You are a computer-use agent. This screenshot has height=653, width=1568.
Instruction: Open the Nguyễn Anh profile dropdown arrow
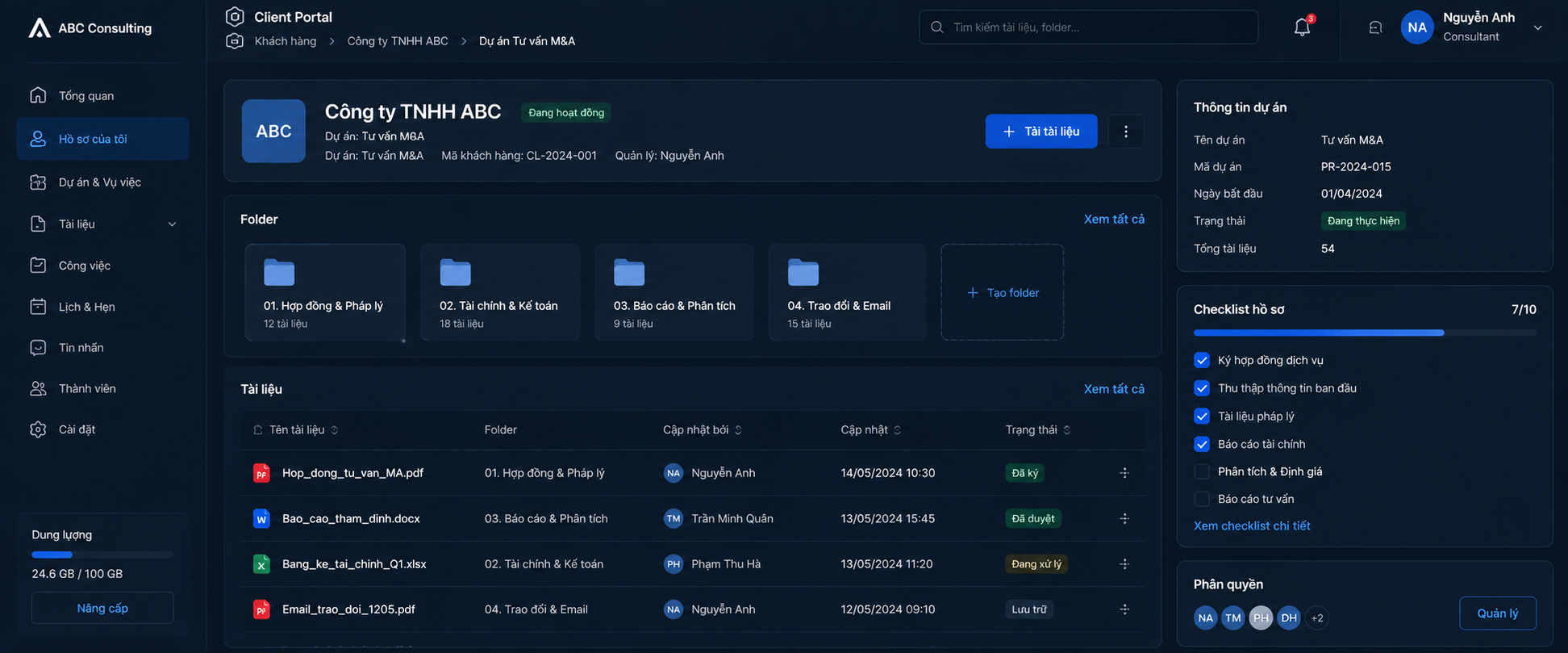pyautogui.click(x=1538, y=27)
